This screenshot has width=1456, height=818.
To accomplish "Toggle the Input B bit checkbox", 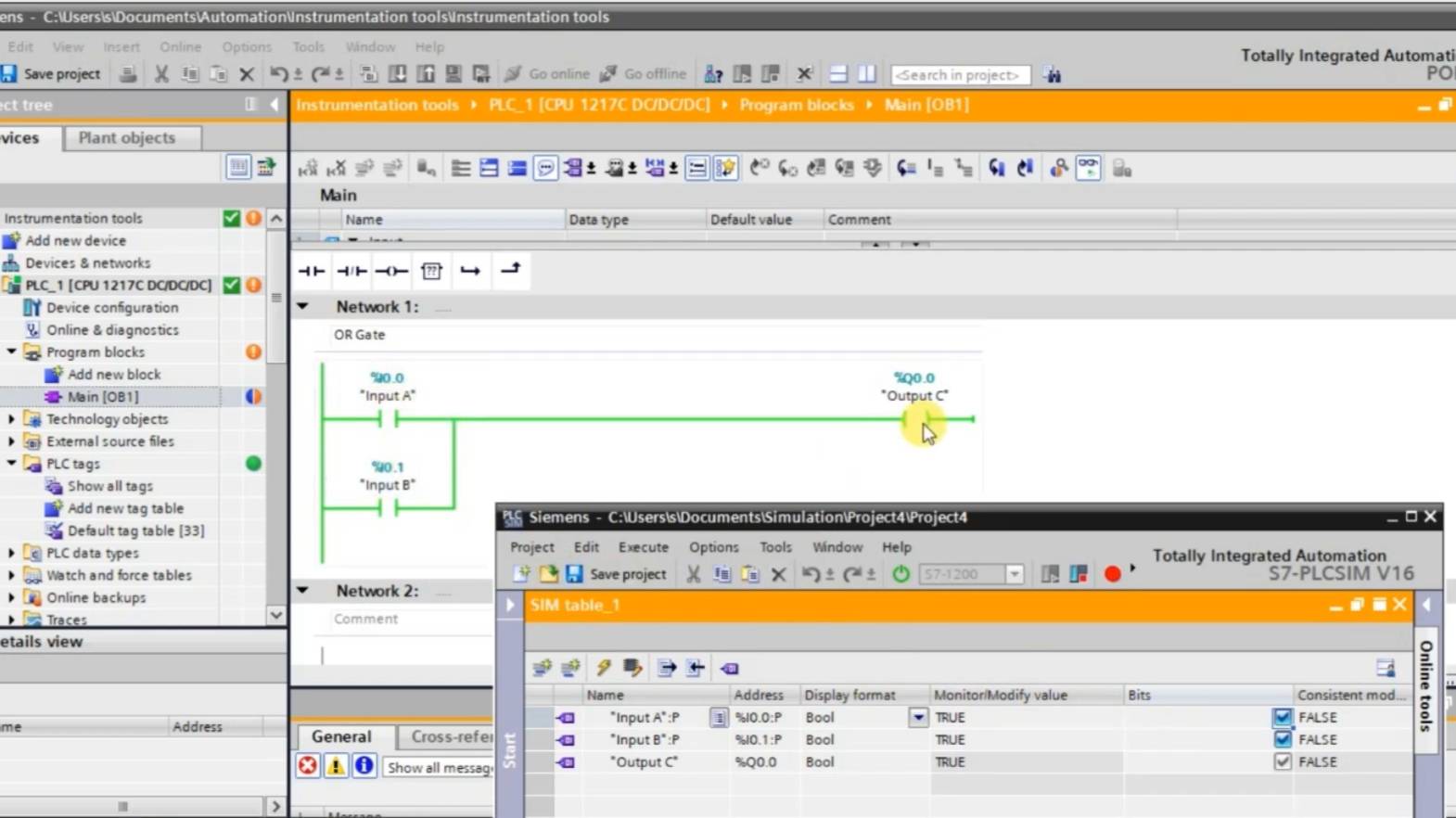I will click(1282, 739).
